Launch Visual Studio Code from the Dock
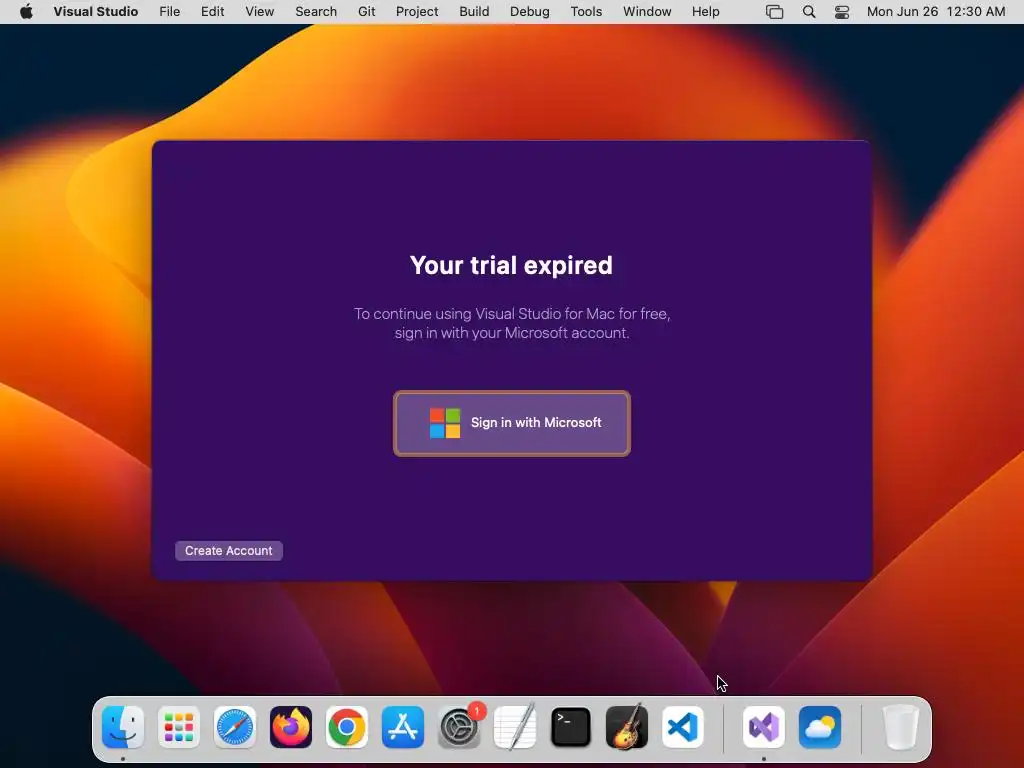Screen dimensions: 1024x768 point(682,727)
